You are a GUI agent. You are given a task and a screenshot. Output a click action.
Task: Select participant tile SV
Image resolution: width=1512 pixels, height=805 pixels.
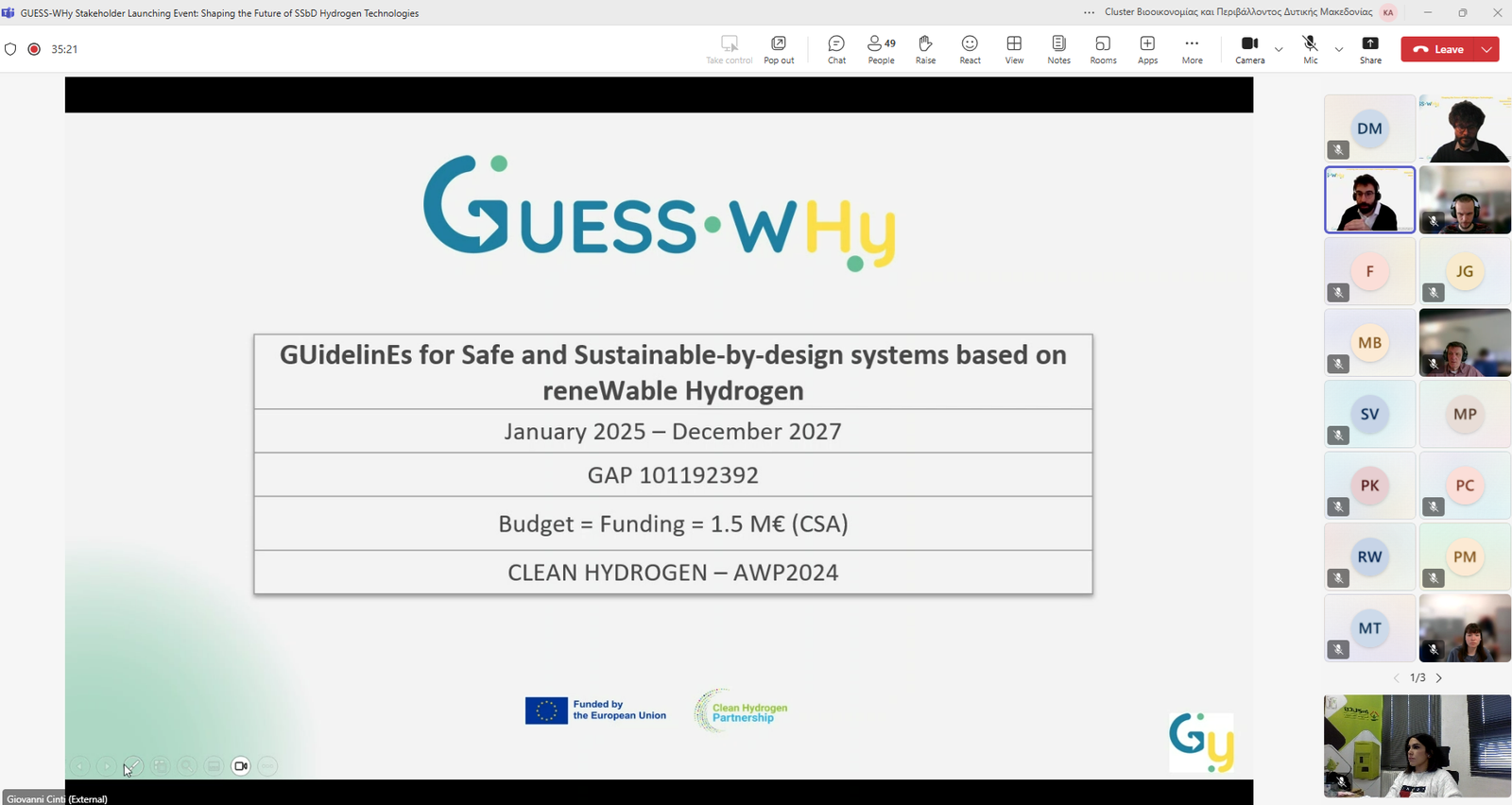click(1369, 414)
